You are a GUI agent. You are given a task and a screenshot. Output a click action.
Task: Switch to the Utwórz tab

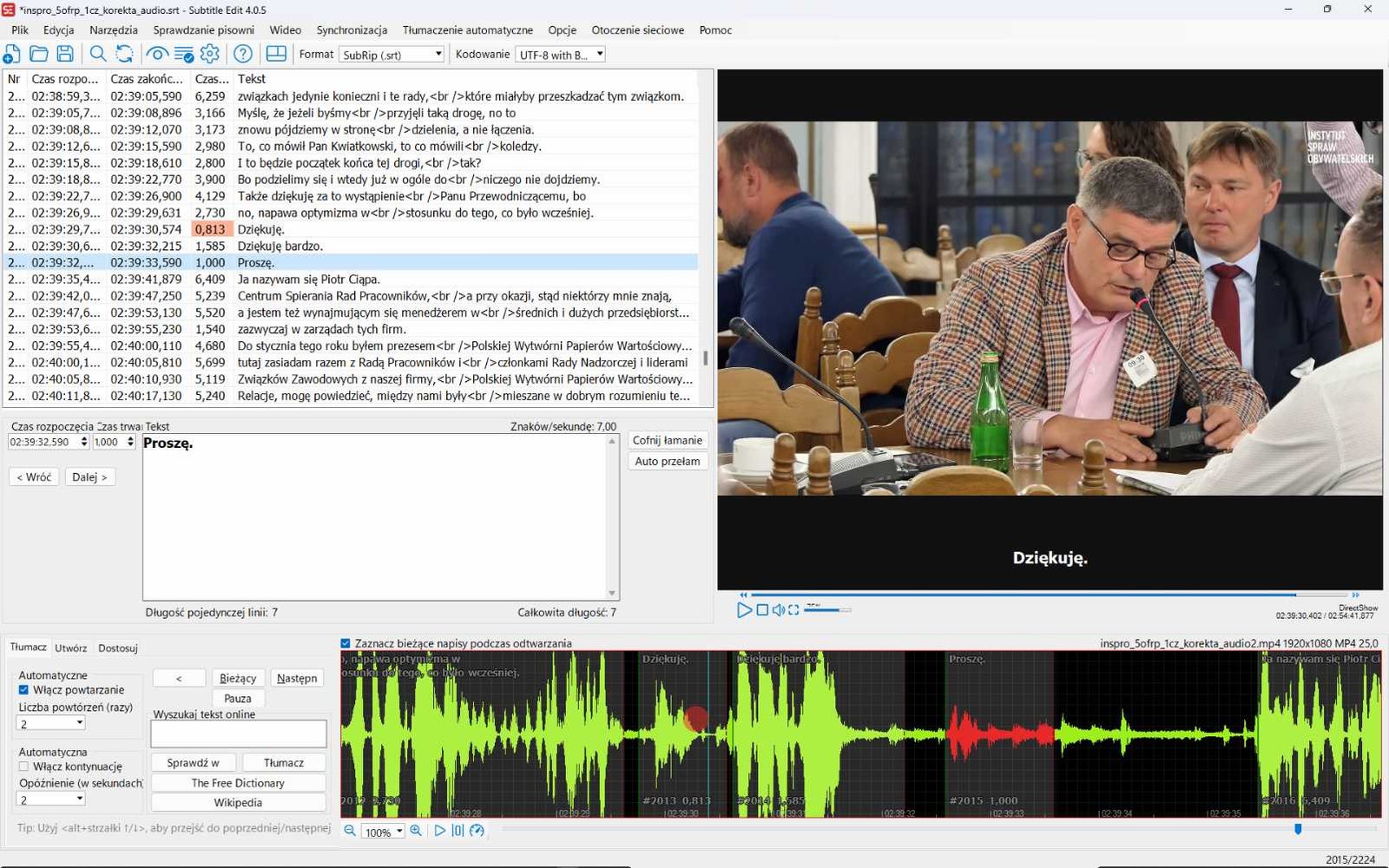[71, 648]
